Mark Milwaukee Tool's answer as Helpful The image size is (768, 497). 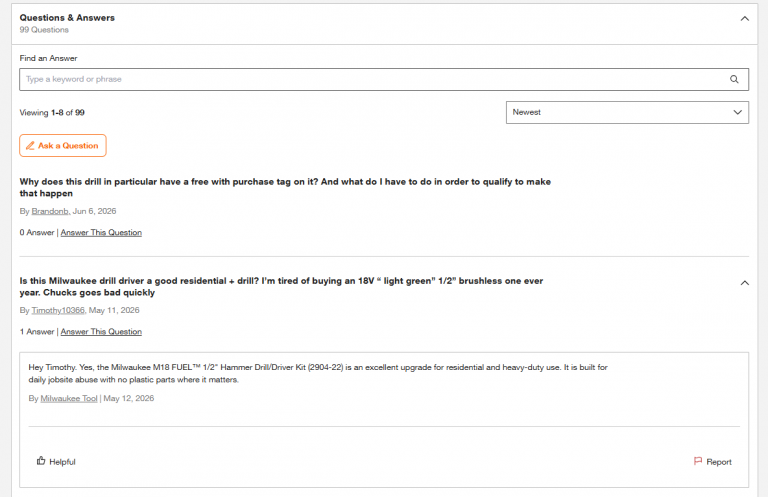pos(56,461)
